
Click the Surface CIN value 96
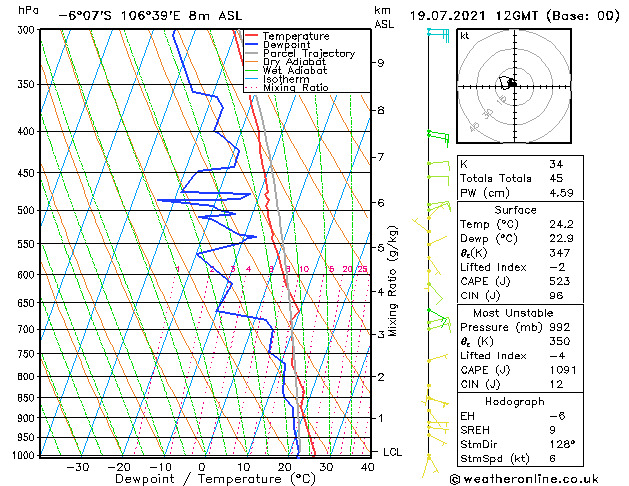coord(556,296)
